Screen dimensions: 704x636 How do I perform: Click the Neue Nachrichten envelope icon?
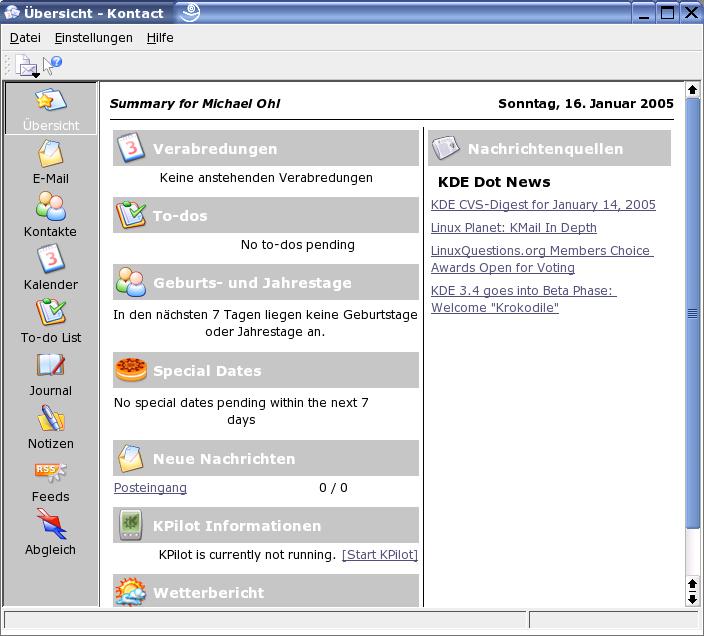point(131,458)
